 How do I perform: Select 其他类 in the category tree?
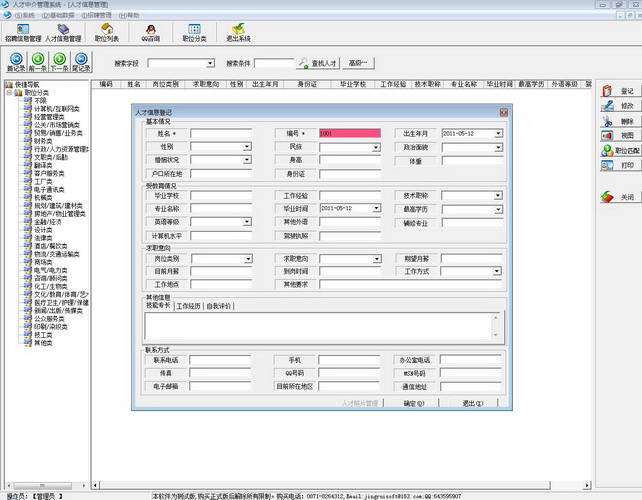[x=43, y=343]
